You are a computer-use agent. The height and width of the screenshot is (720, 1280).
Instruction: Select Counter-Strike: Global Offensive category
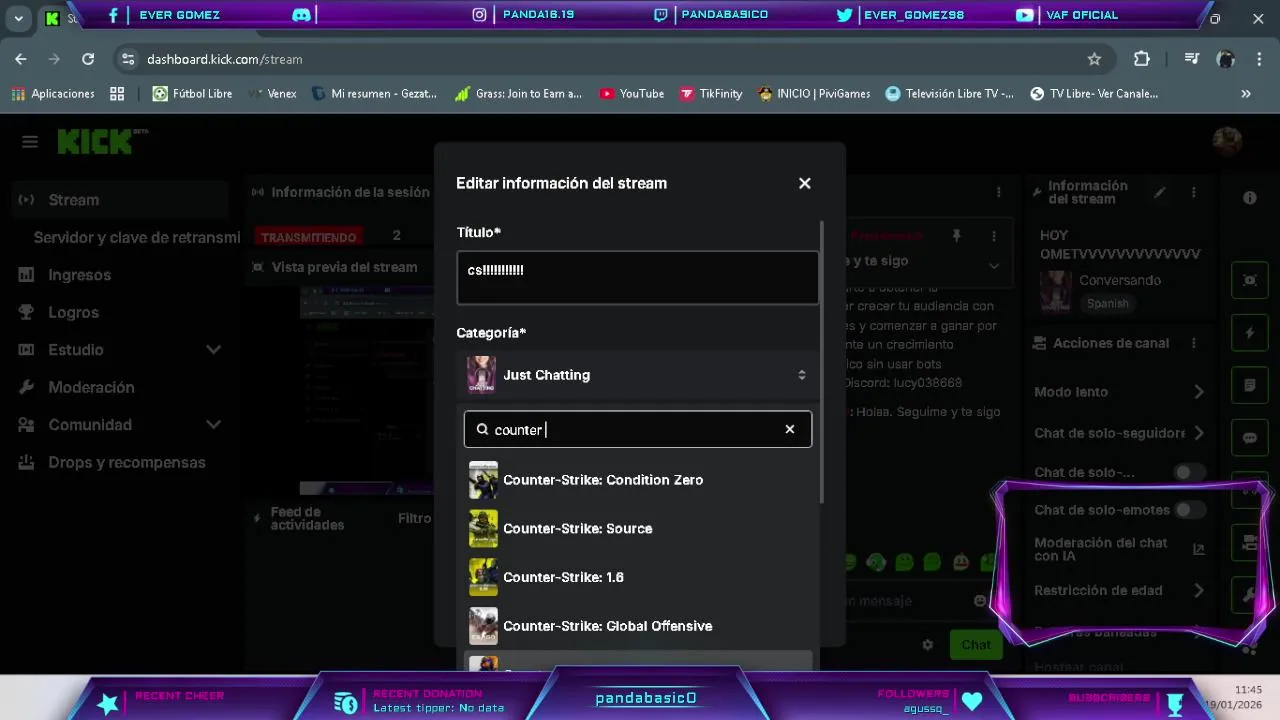pyautogui.click(x=637, y=626)
